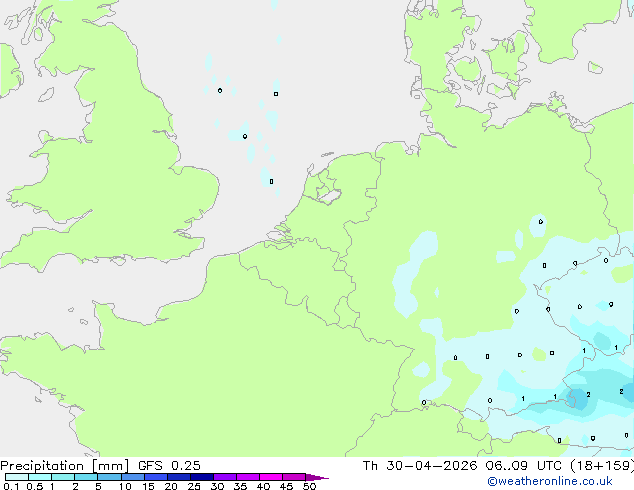The image size is (634, 490).
Task: Select the '50' legend scale label
Action: point(309,486)
